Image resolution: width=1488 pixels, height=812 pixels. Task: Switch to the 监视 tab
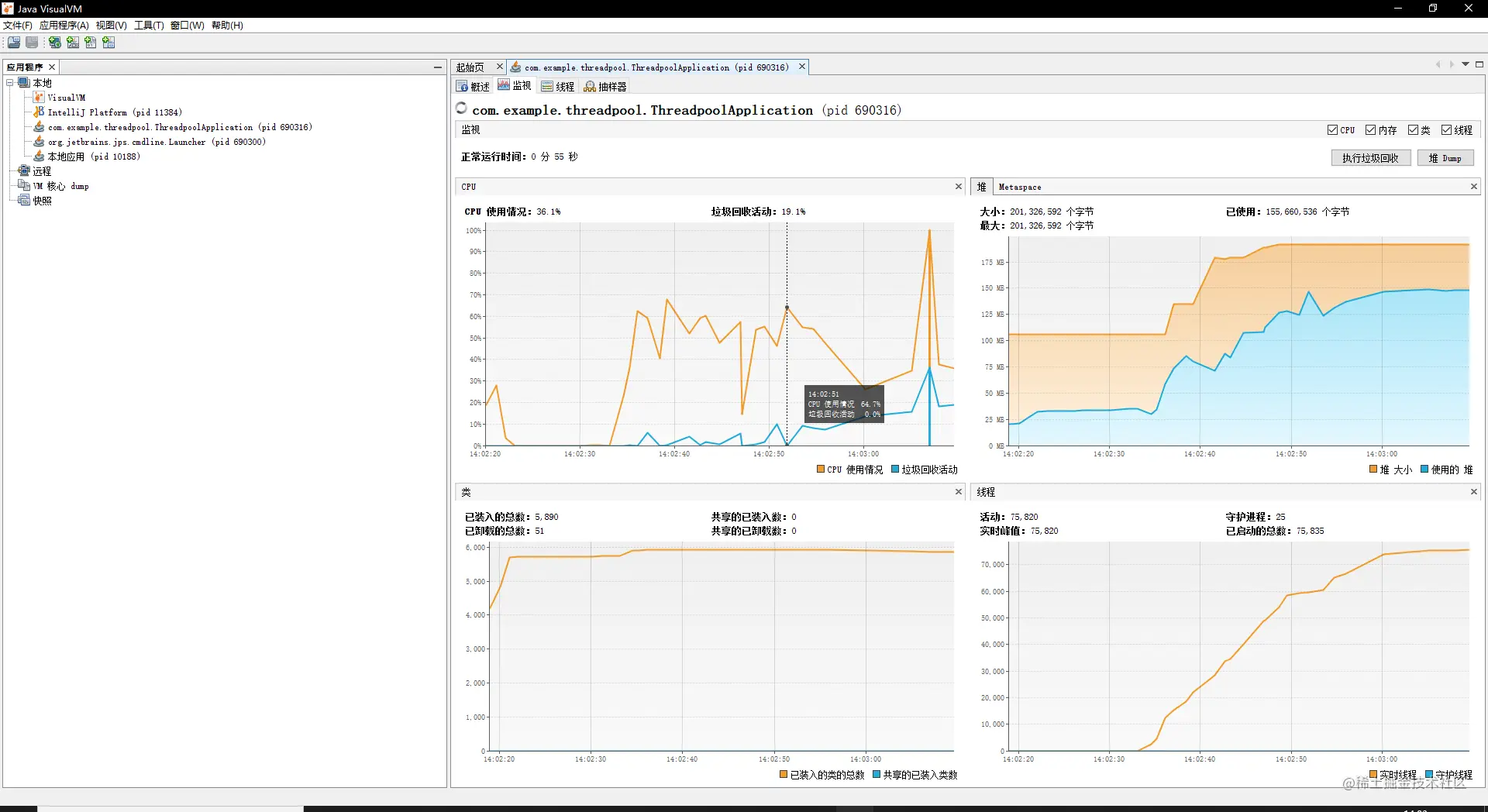pos(515,86)
